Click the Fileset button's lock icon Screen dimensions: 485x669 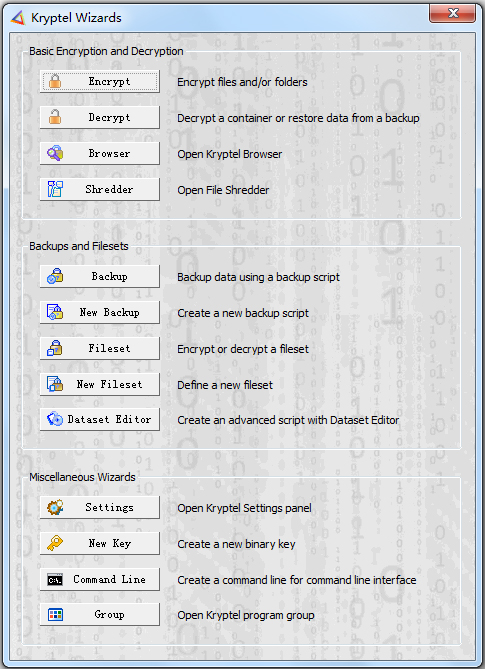55,348
